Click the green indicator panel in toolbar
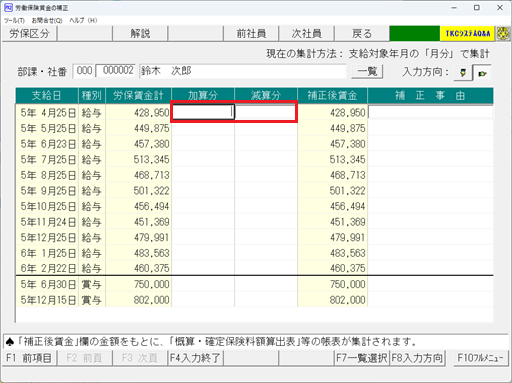This screenshot has height=383, width=512. pyautogui.click(x=414, y=34)
